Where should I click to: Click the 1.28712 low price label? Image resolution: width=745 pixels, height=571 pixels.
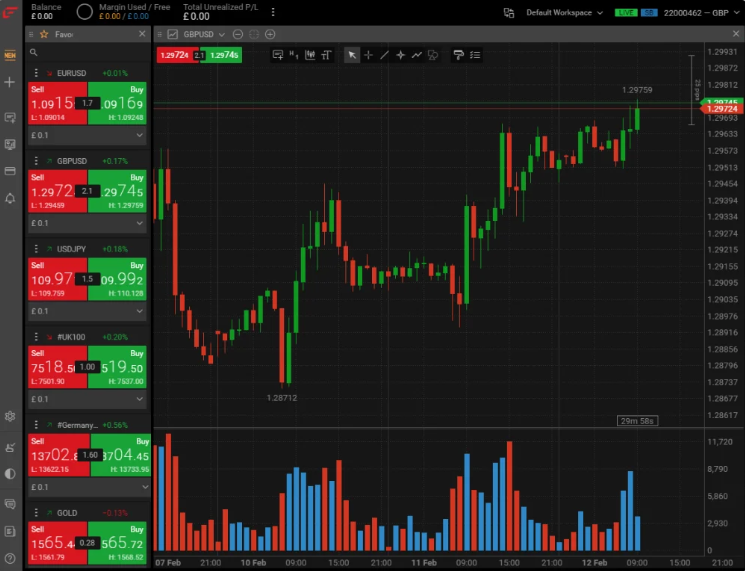tap(282, 398)
